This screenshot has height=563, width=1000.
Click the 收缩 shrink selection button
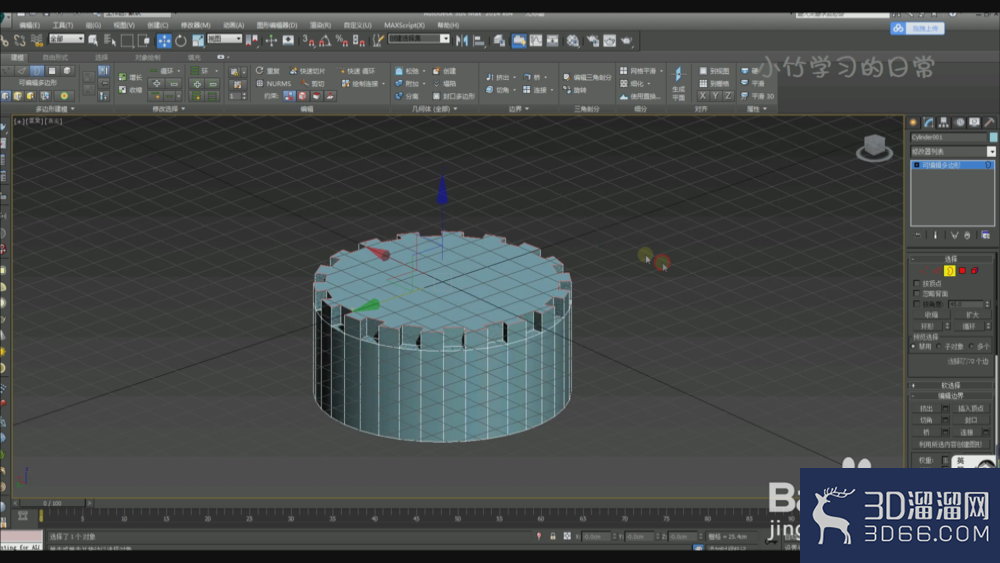pos(931,315)
